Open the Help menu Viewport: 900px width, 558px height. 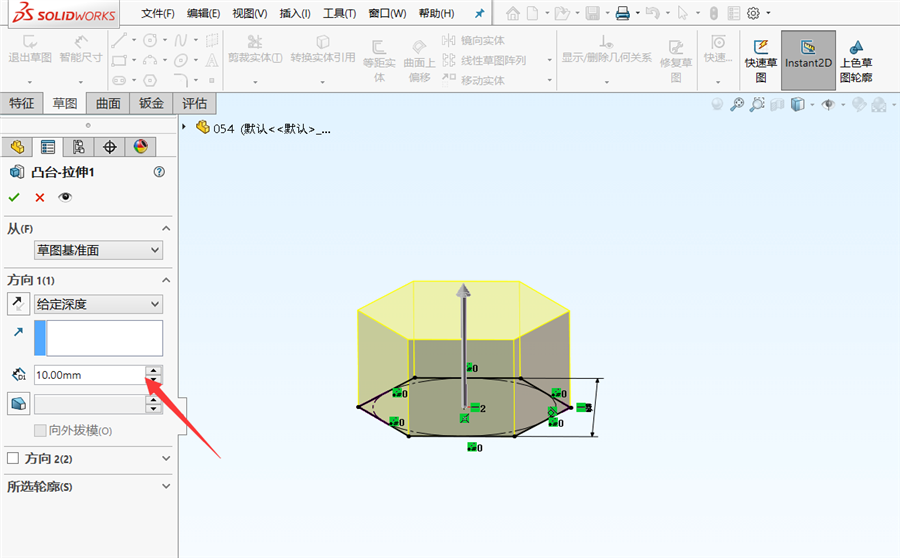tap(437, 13)
